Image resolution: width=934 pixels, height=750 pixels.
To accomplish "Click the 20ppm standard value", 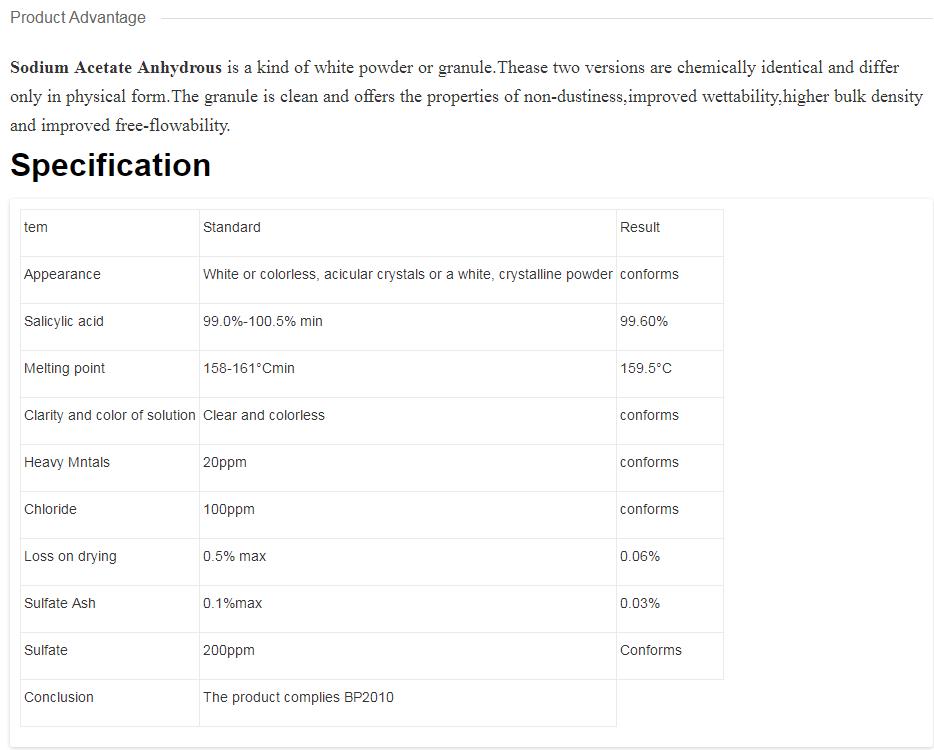I will pyautogui.click(x=225, y=462).
